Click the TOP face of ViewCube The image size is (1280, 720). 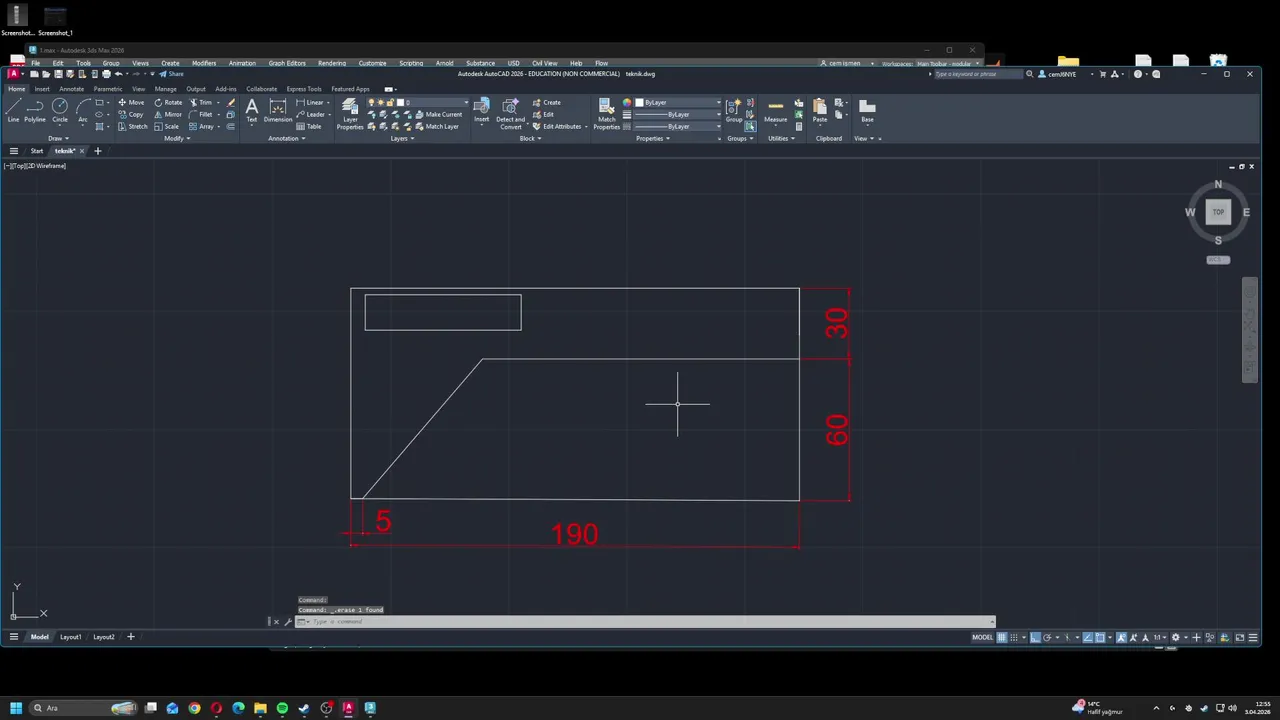pyautogui.click(x=1218, y=212)
